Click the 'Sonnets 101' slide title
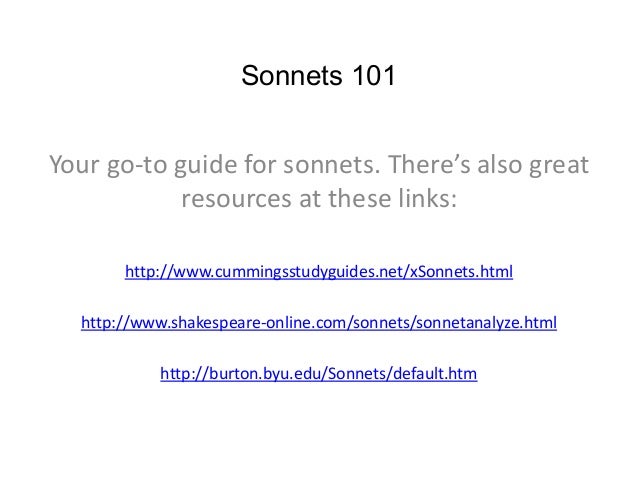This screenshot has height=479, width=638. [x=319, y=76]
